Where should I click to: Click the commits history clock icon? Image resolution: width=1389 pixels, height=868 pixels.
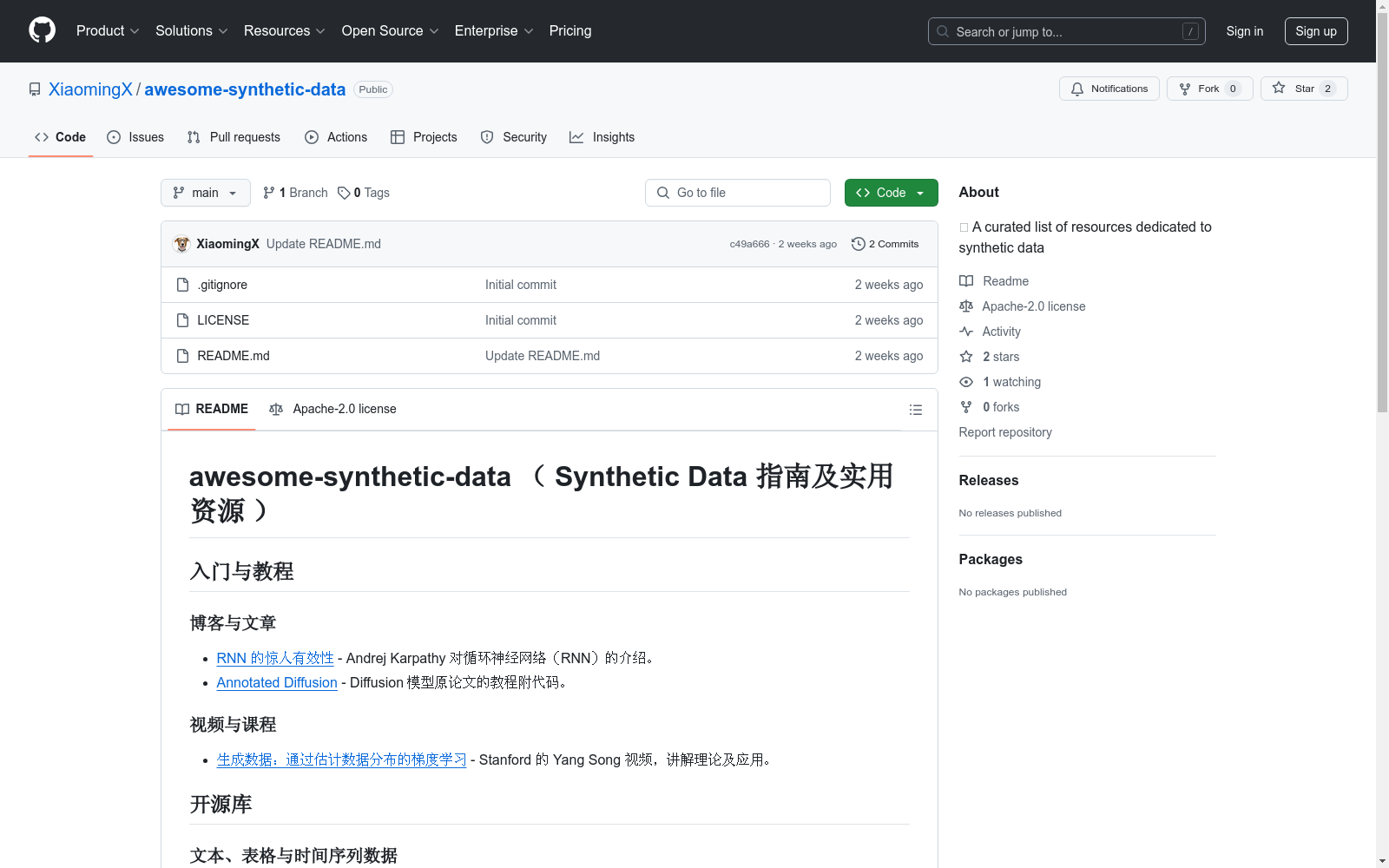[859, 244]
